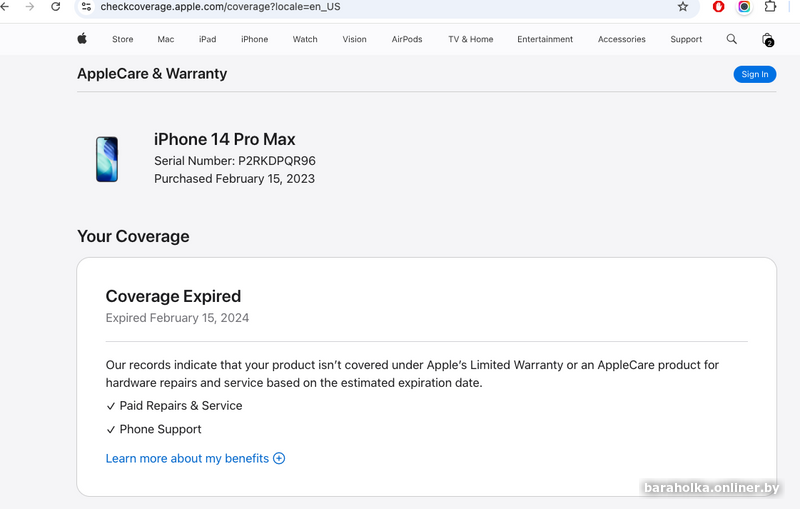Go to Support in navigation bar

pyautogui.click(x=686, y=39)
